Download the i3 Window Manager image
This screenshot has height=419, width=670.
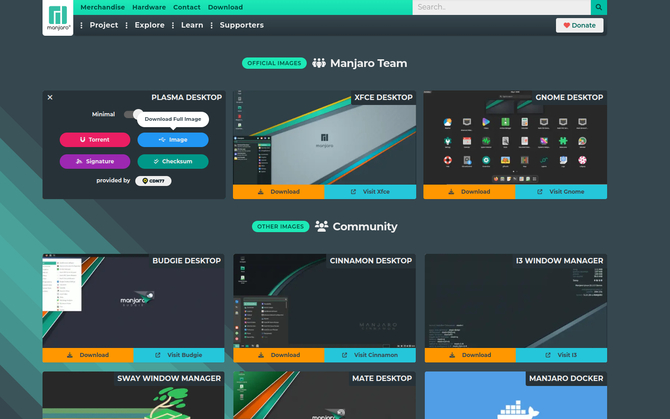click(x=470, y=355)
